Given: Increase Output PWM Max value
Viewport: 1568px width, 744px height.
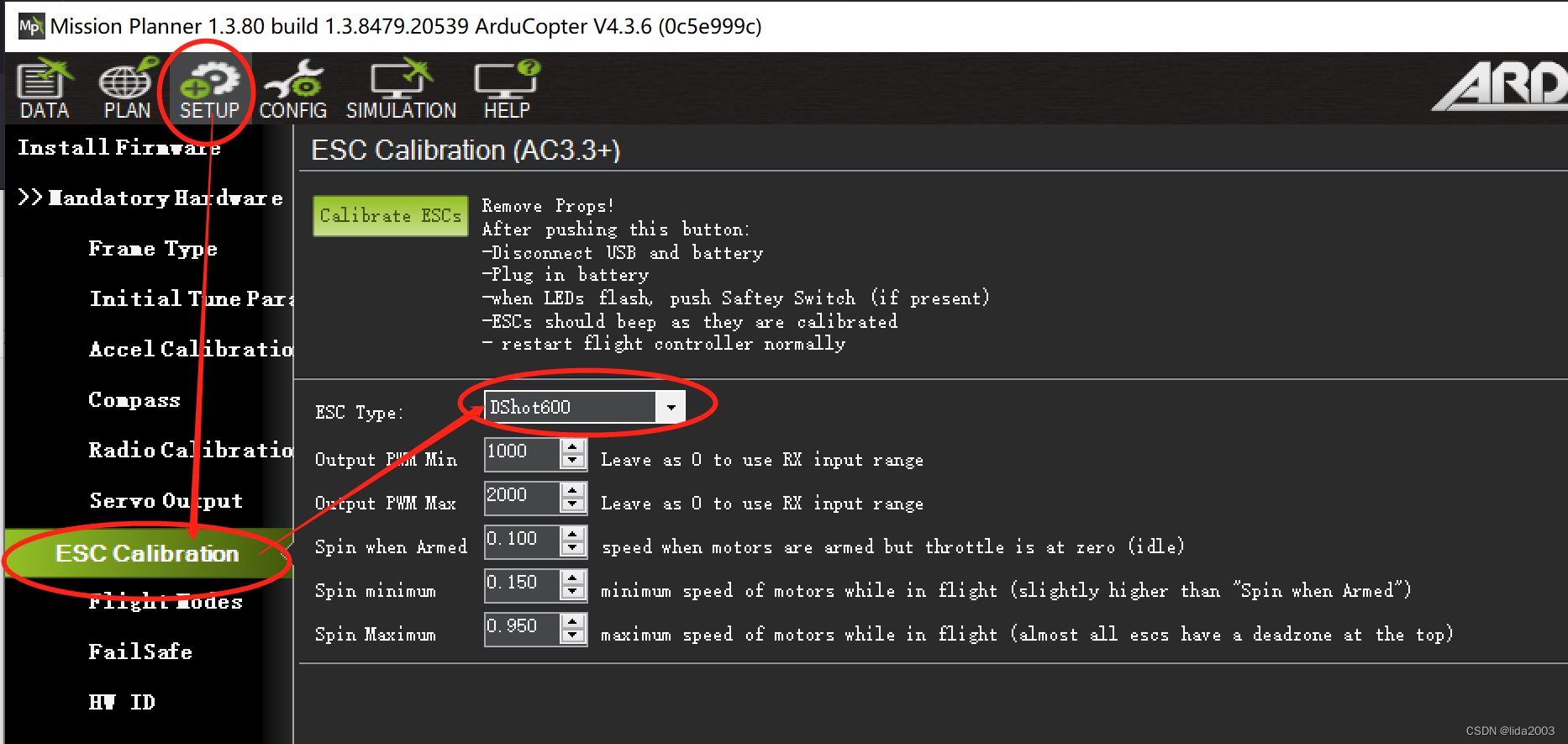Looking at the screenshot, I should [x=573, y=489].
